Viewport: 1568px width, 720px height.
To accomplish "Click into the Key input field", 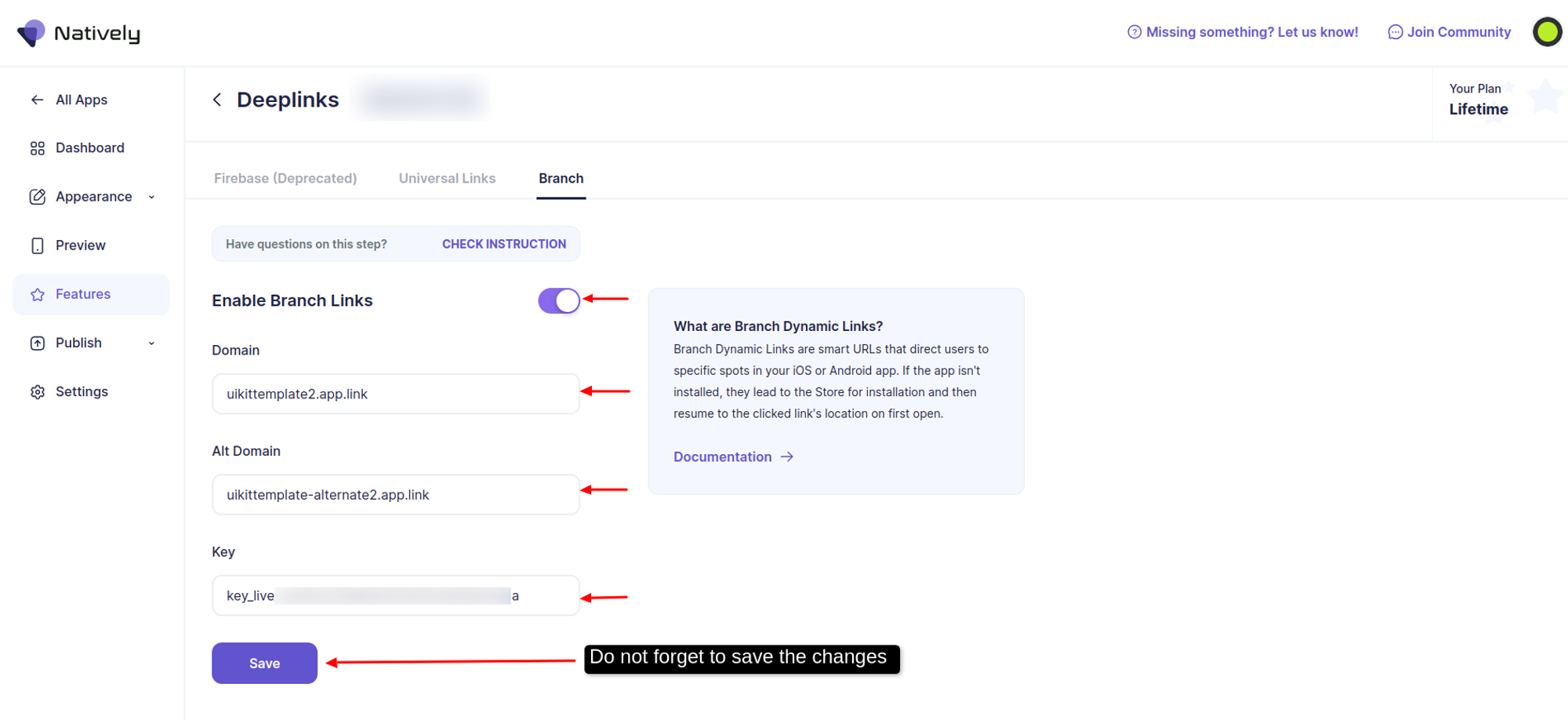I will tap(395, 596).
